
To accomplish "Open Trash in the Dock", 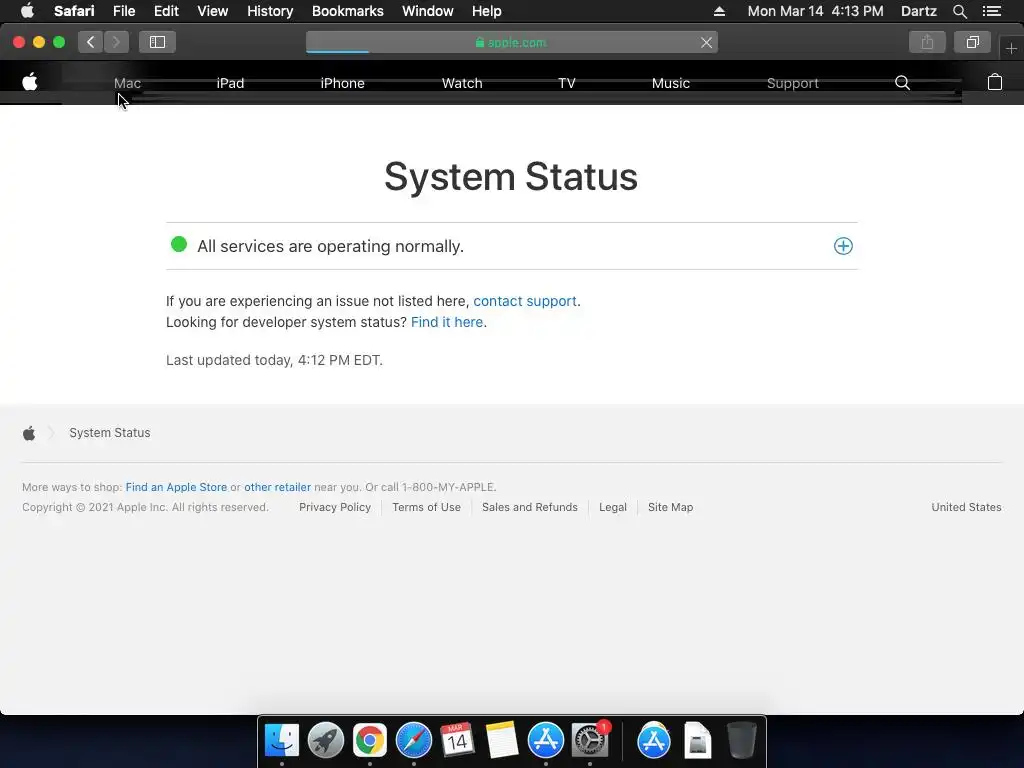I will 741,741.
